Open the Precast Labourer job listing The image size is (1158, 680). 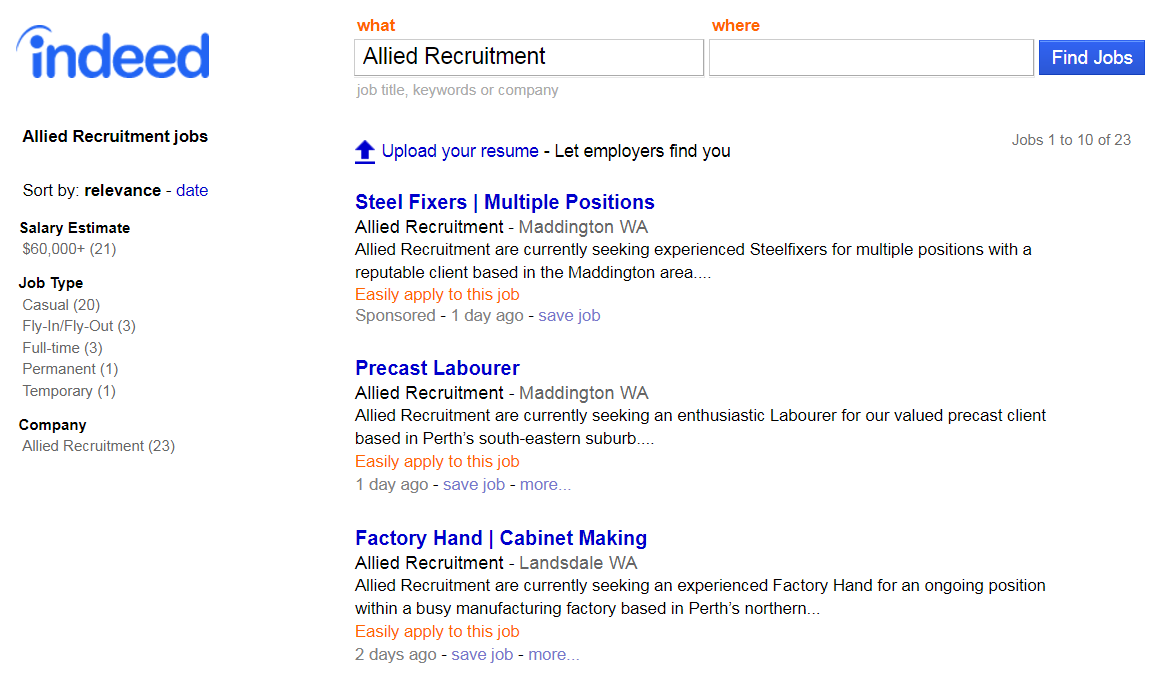point(437,368)
